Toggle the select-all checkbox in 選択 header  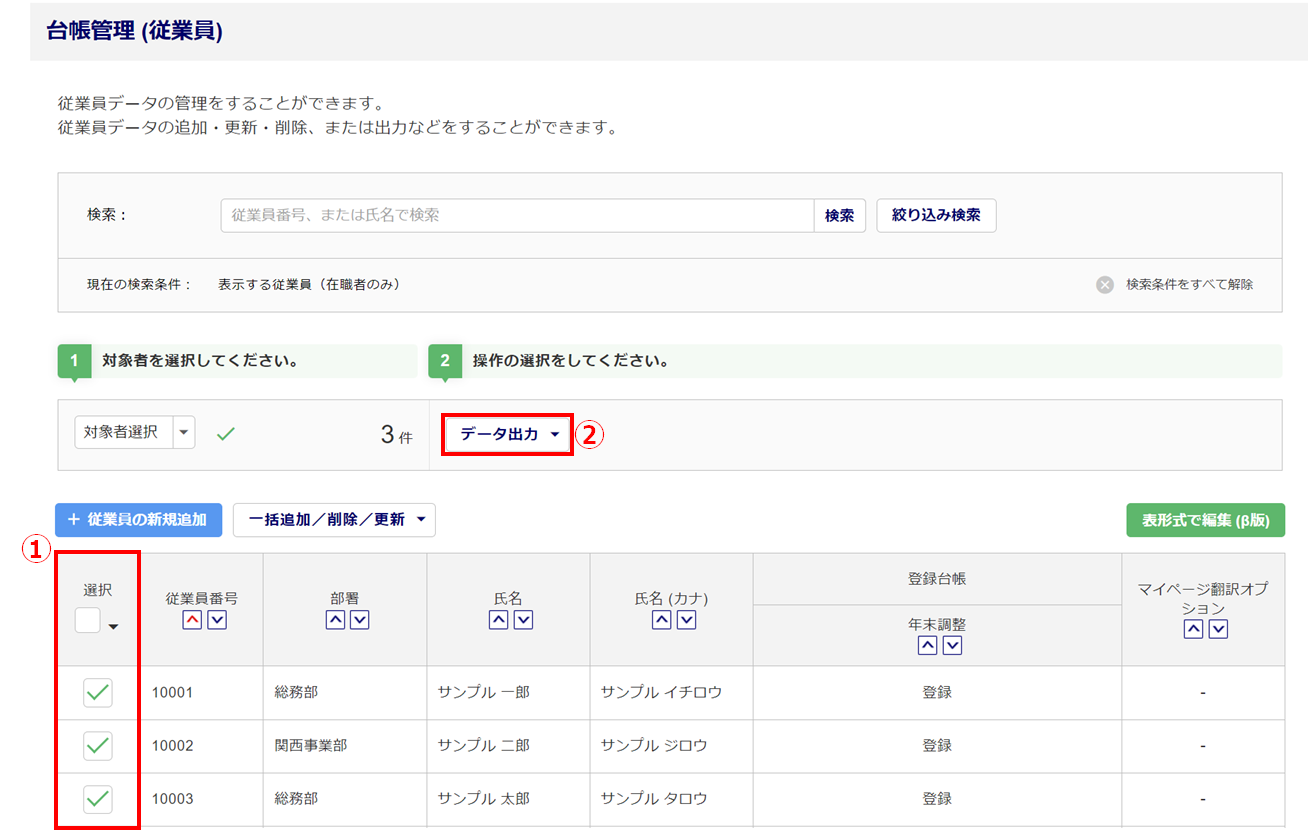pos(88,621)
